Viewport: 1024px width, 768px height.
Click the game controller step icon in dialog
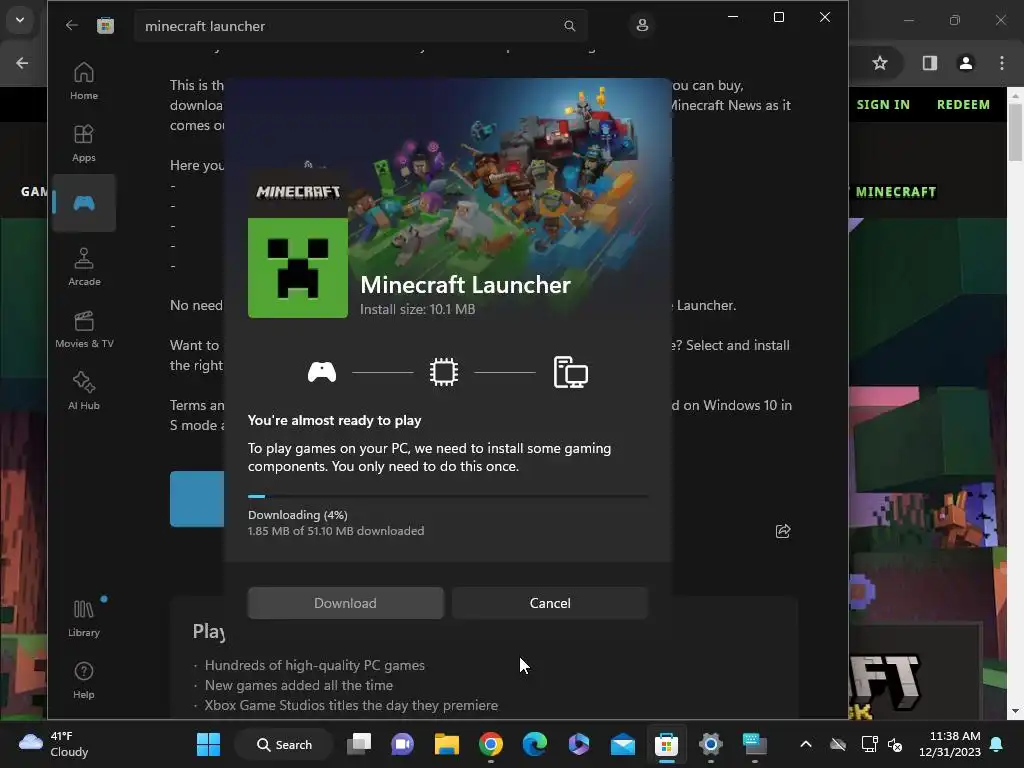322,372
